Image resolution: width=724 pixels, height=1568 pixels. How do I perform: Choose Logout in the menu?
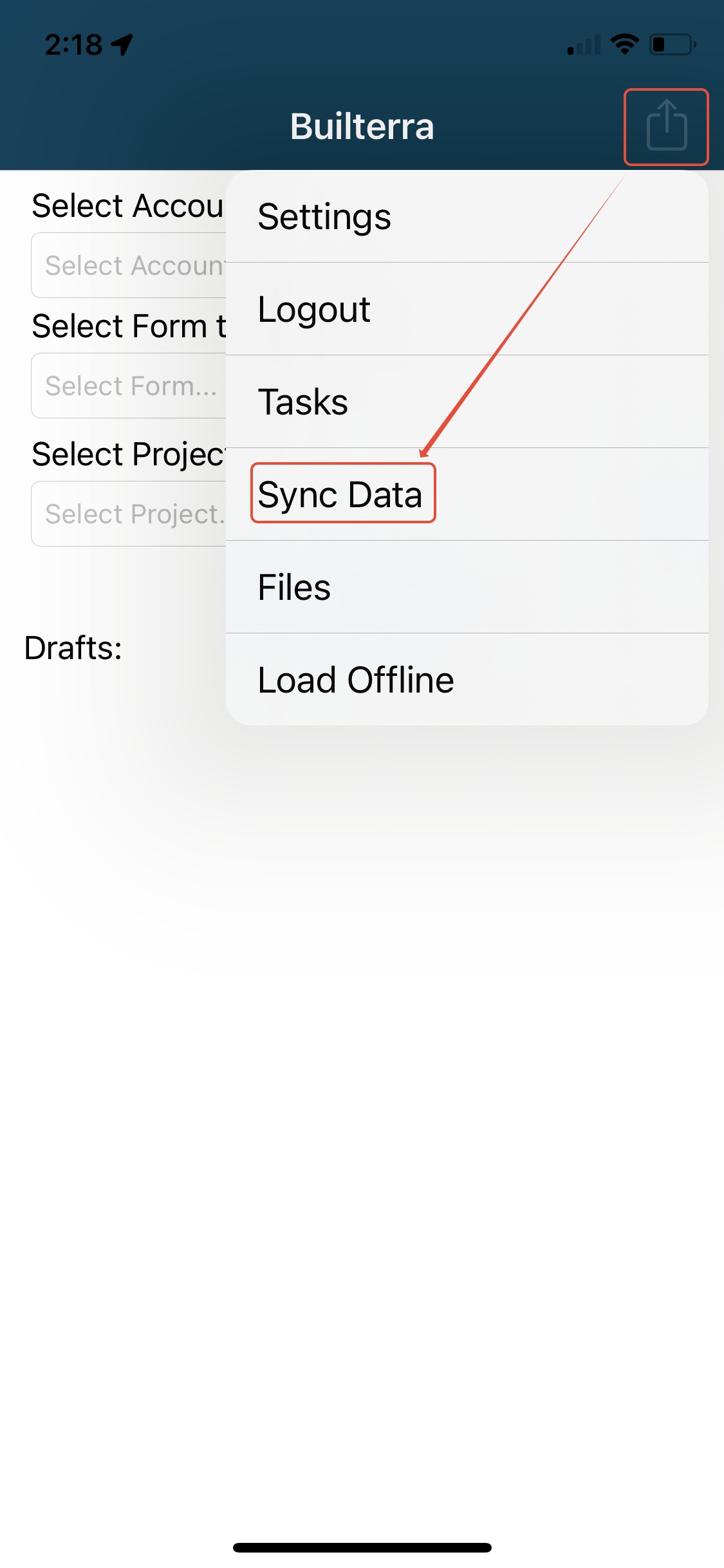(467, 309)
